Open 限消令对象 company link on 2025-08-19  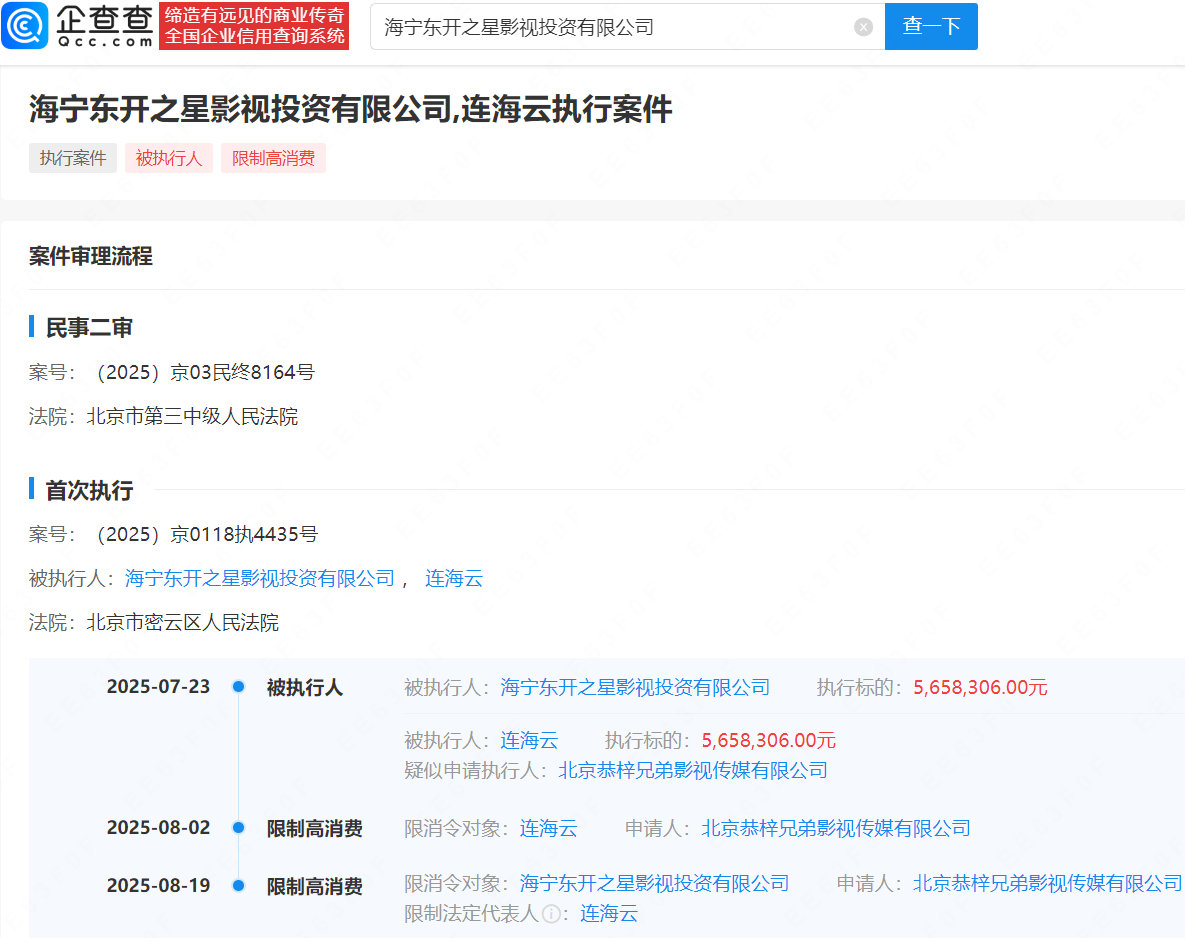(654, 884)
